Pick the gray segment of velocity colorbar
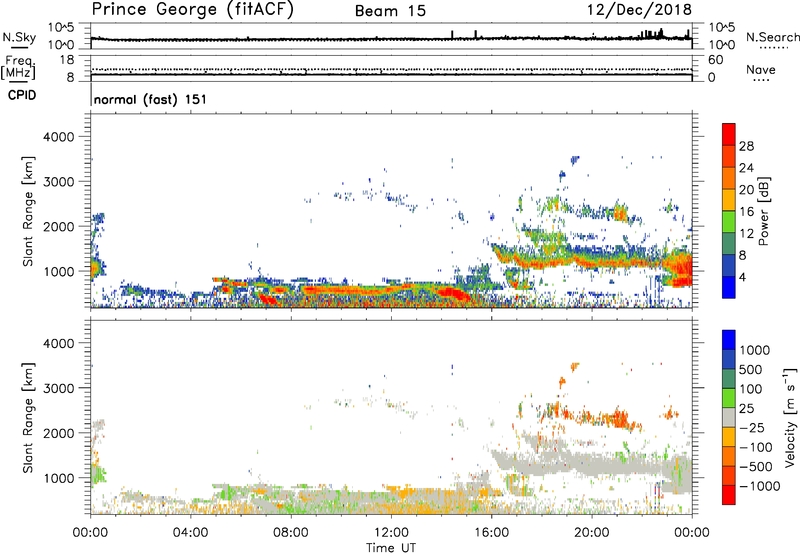The image size is (800, 554). 729,417
